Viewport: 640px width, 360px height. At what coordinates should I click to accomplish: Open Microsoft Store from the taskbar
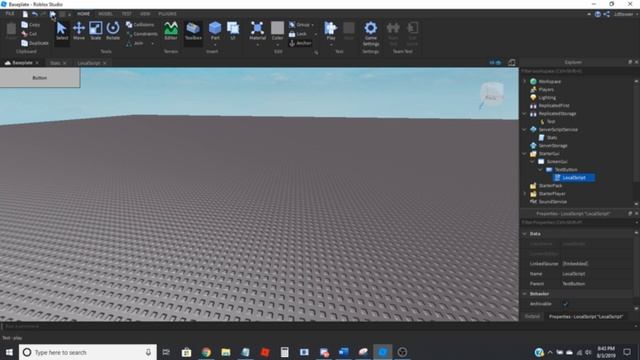(x=187, y=352)
